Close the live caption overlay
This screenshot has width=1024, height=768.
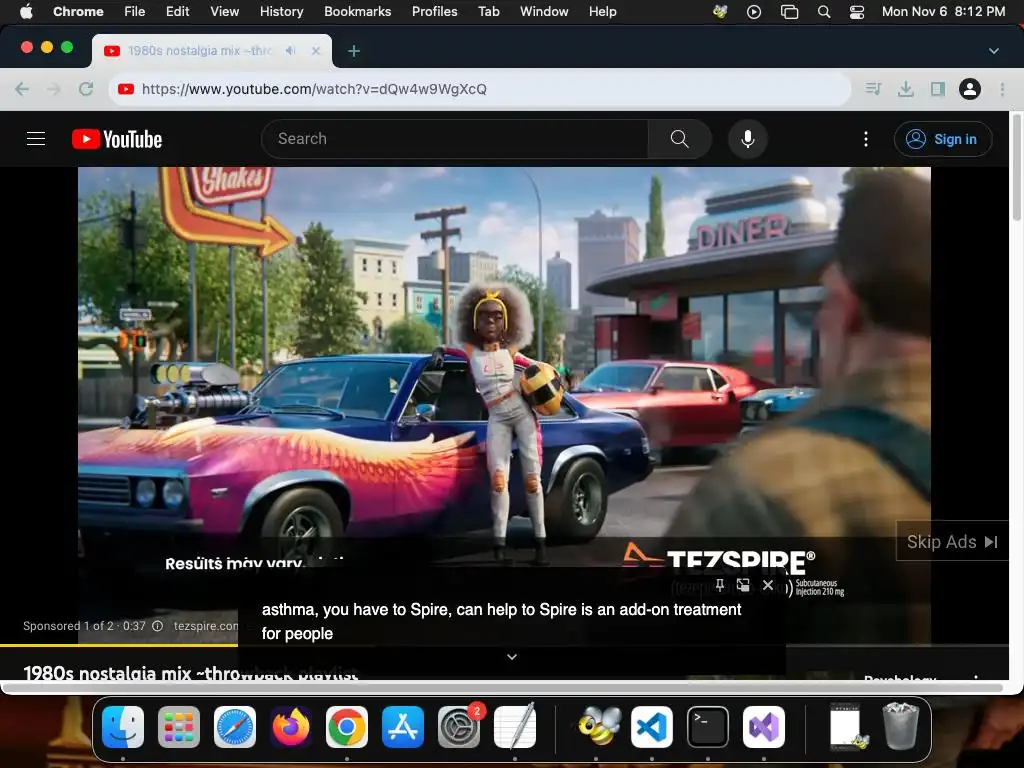[768, 585]
